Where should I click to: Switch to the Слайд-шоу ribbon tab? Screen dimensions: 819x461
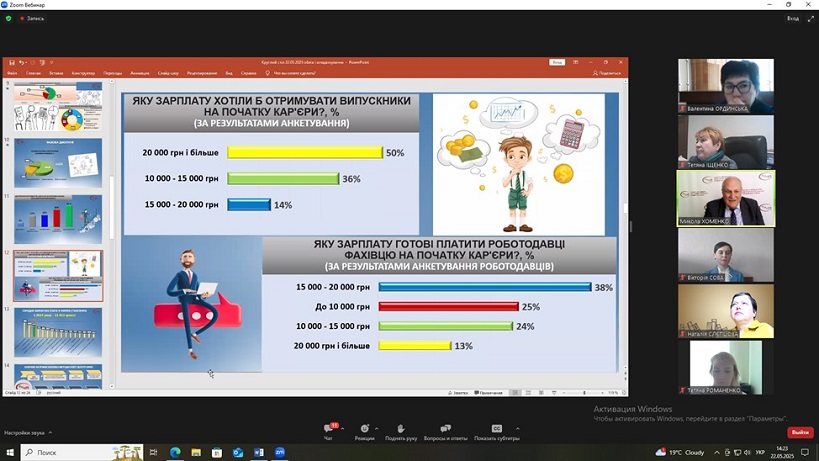click(x=168, y=73)
